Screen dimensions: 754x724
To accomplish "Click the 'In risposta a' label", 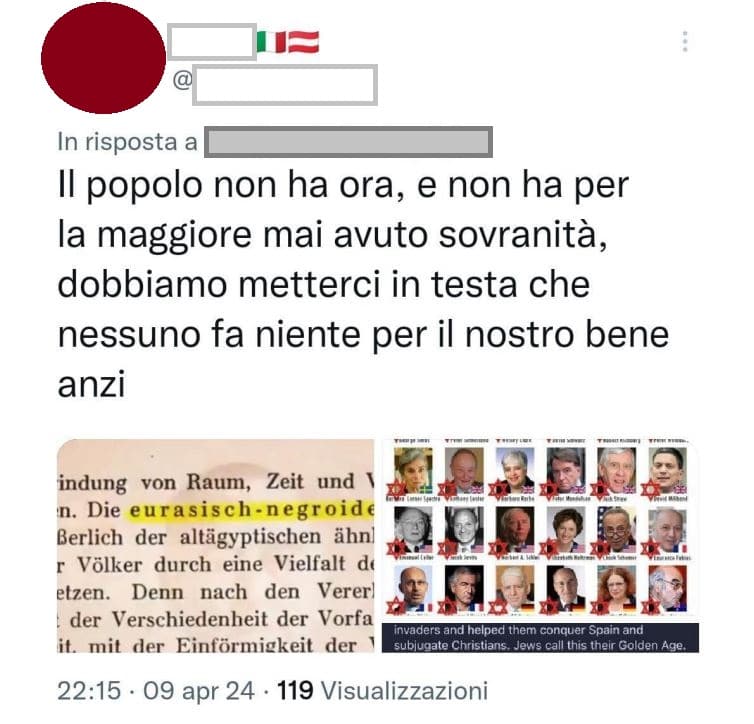I will [x=127, y=142].
